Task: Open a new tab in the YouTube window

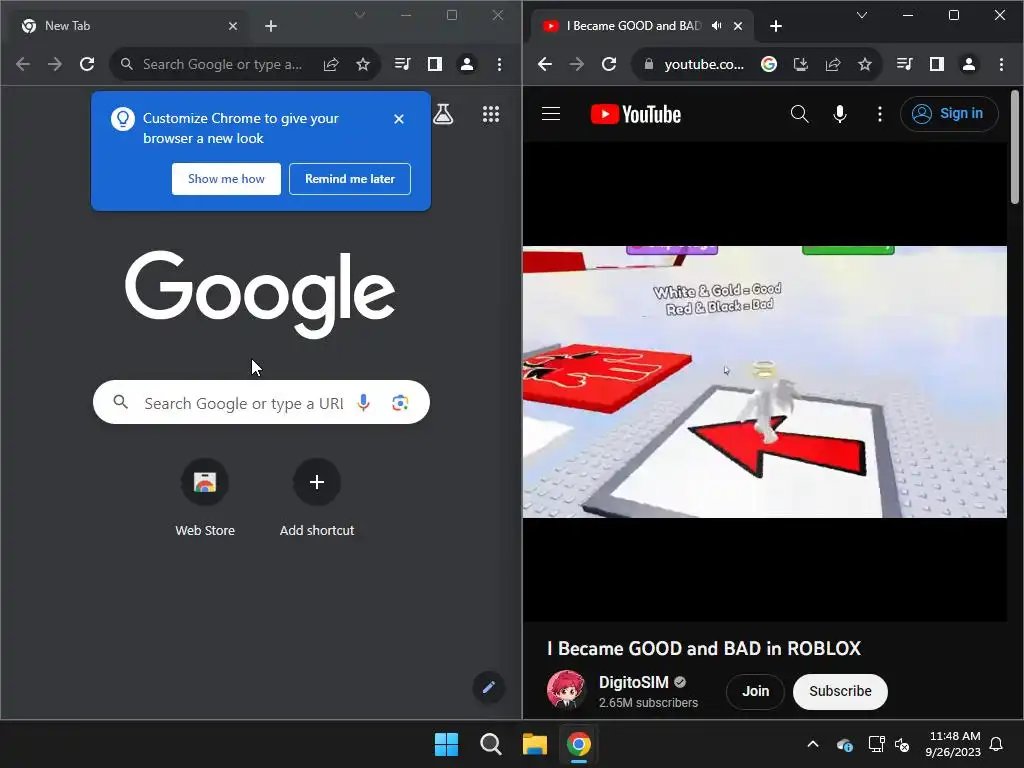Action: click(776, 26)
